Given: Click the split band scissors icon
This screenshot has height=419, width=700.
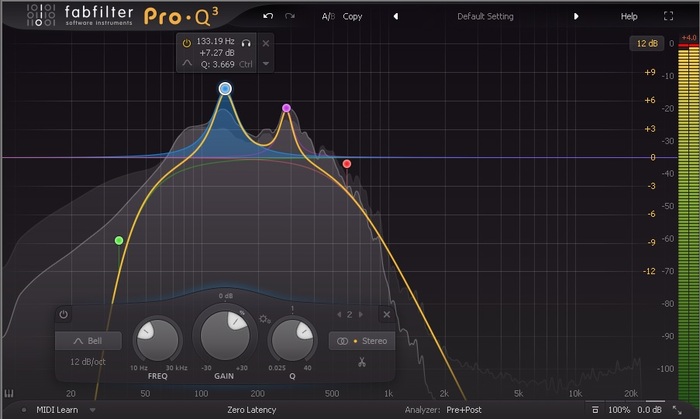Looking at the screenshot, I should [x=362, y=362].
